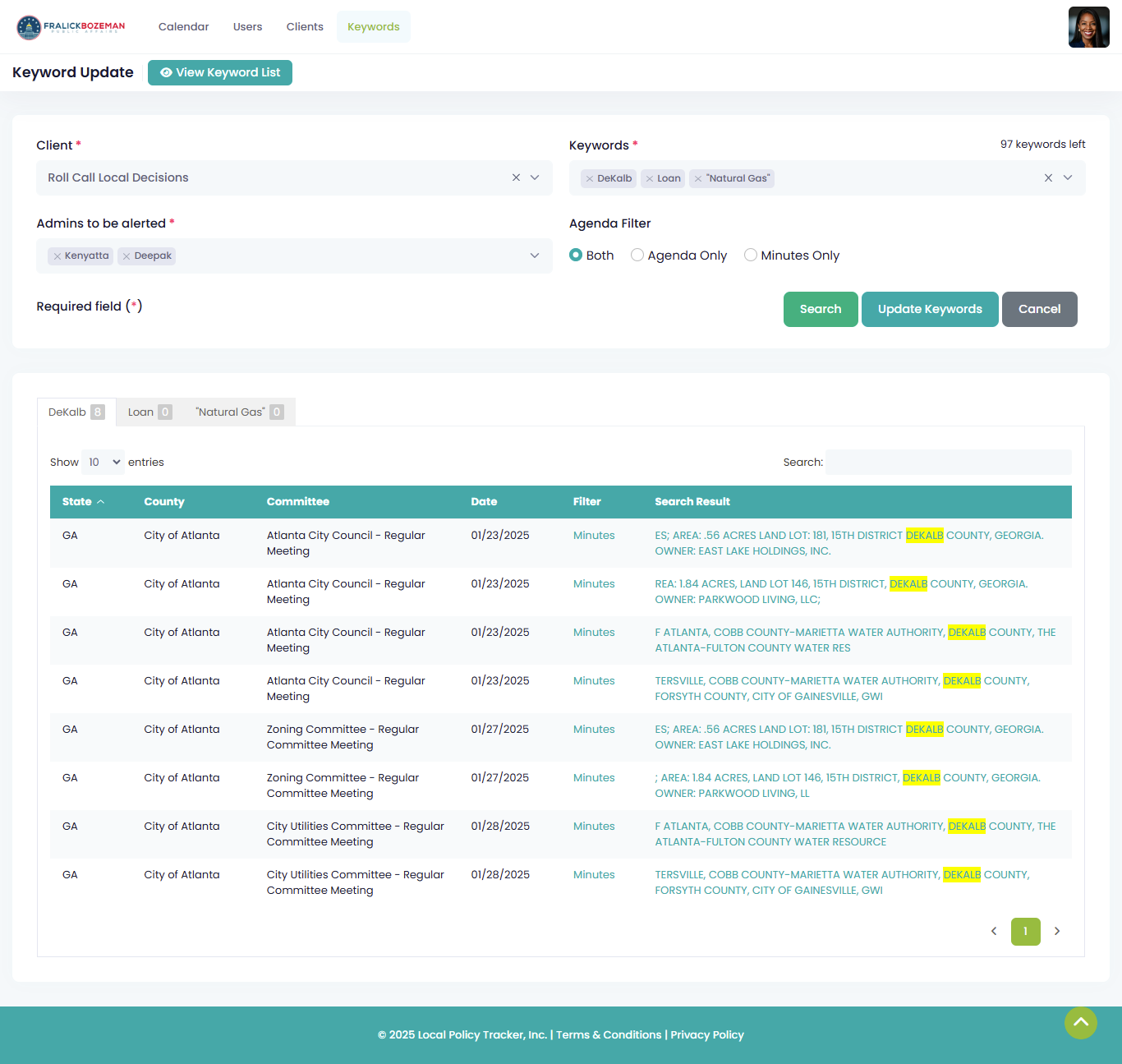Viewport: 1122px width, 1064px height.
Task: Remove the Loan keyword tag
Action: [649, 178]
